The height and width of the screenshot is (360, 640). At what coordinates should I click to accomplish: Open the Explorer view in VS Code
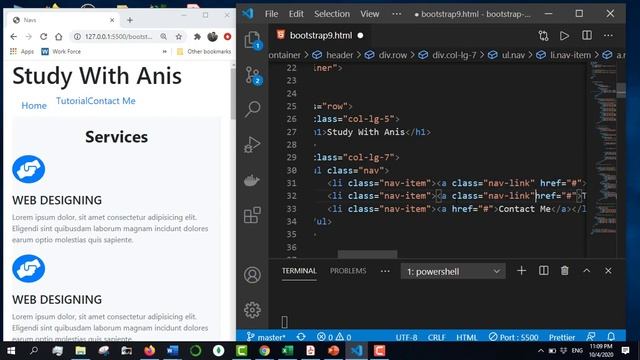point(252,40)
